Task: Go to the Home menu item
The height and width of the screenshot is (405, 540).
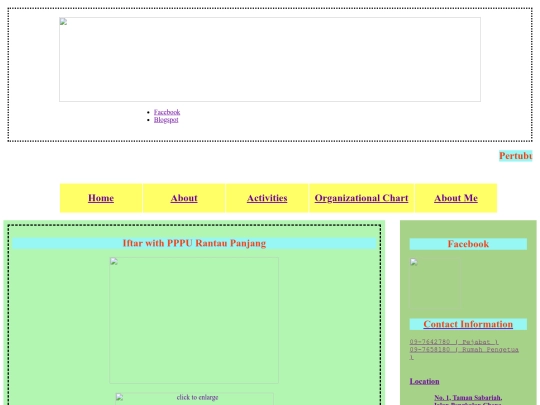Action: [x=101, y=198]
